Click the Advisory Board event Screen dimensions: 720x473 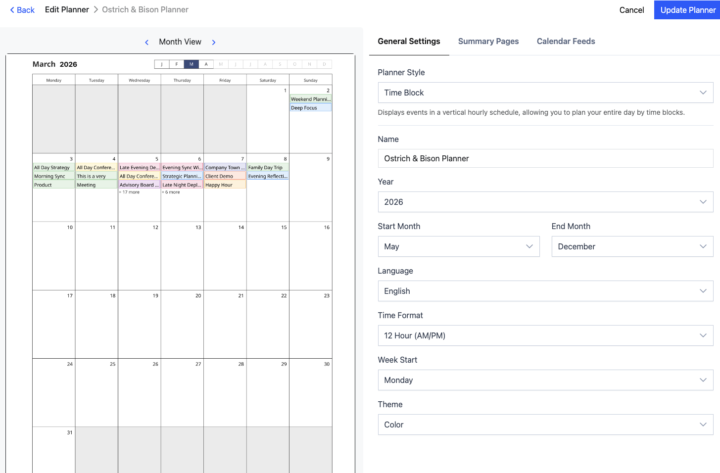tap(139, 185)
